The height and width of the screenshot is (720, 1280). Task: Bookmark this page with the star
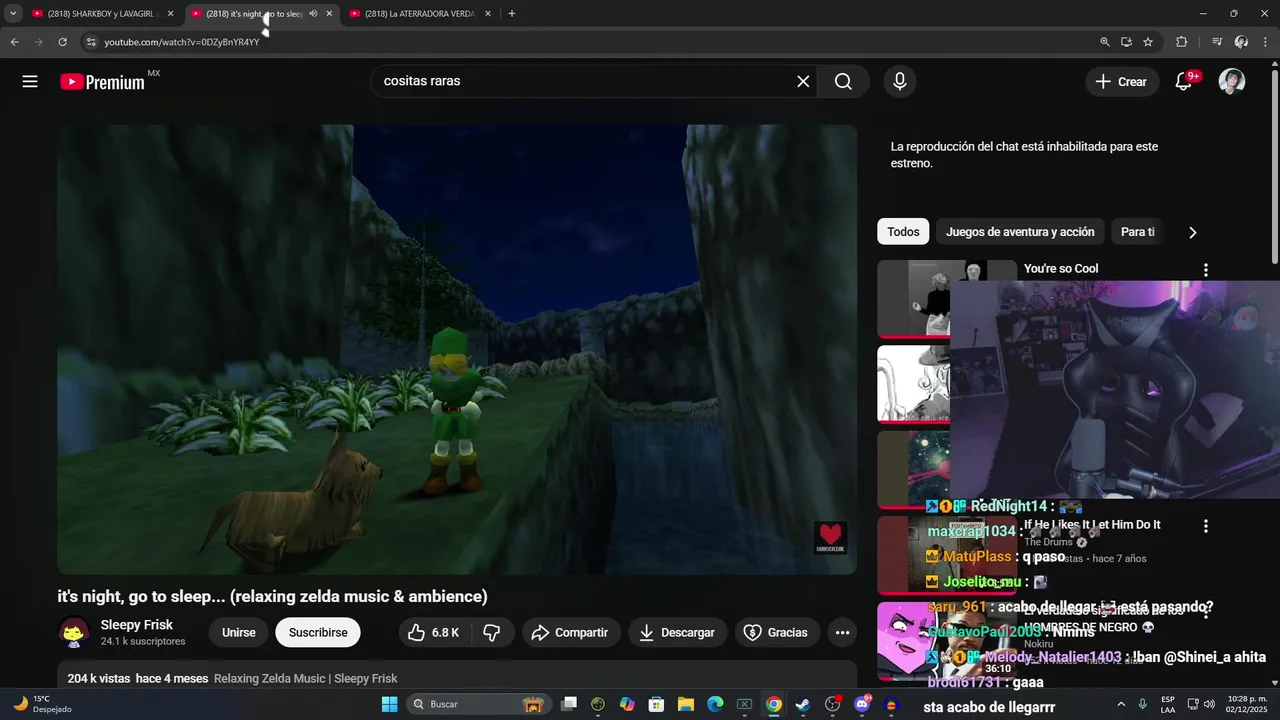coord(1148,42)
